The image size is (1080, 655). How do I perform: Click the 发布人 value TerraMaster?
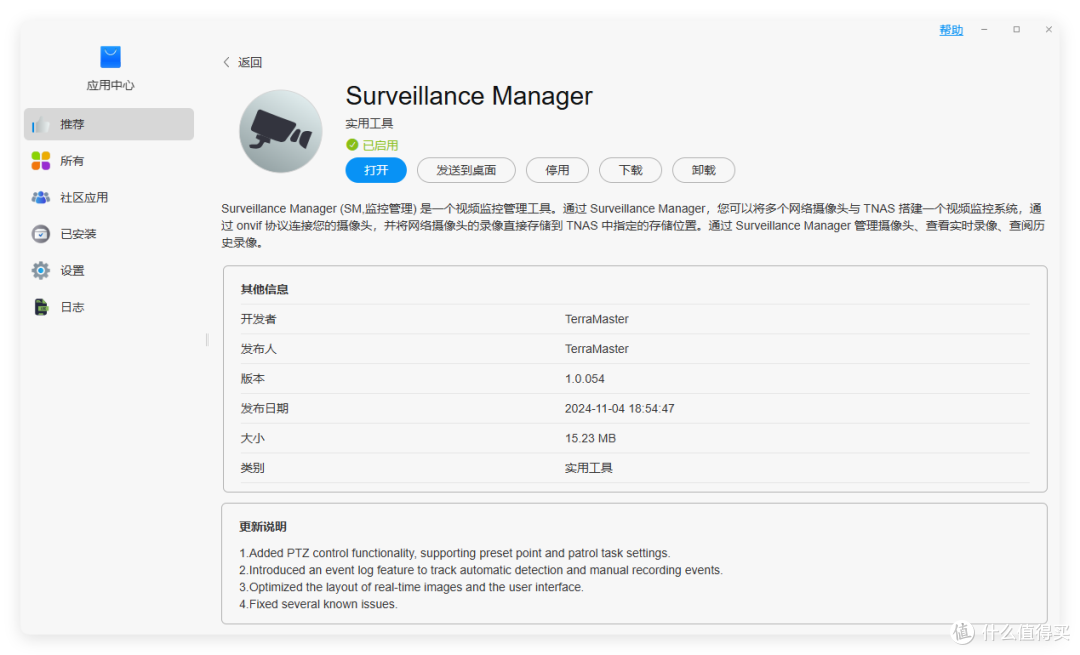tap(596, 349)
